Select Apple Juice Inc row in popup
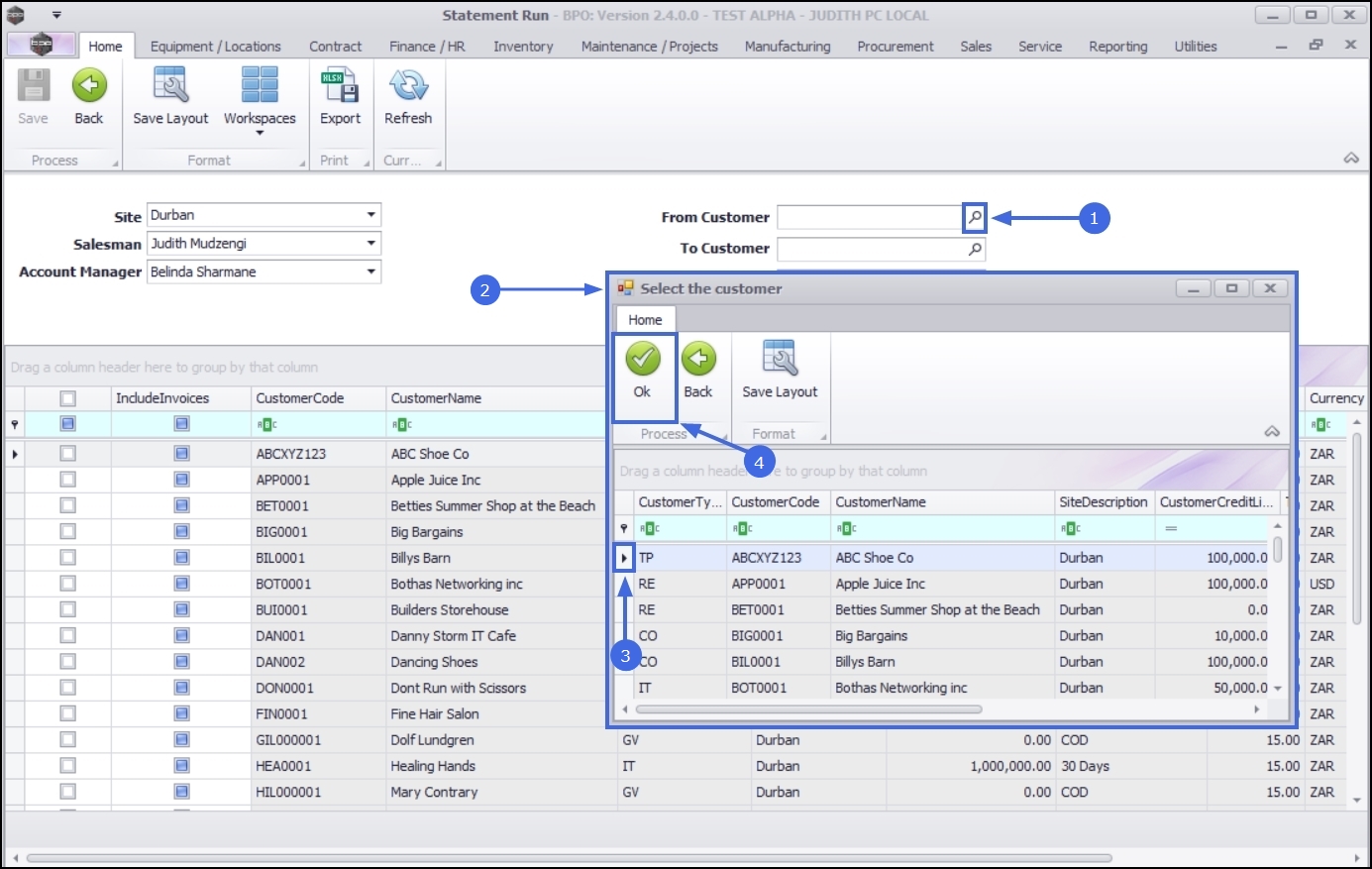Viewport: 1372px width, 869px height. 880,585
